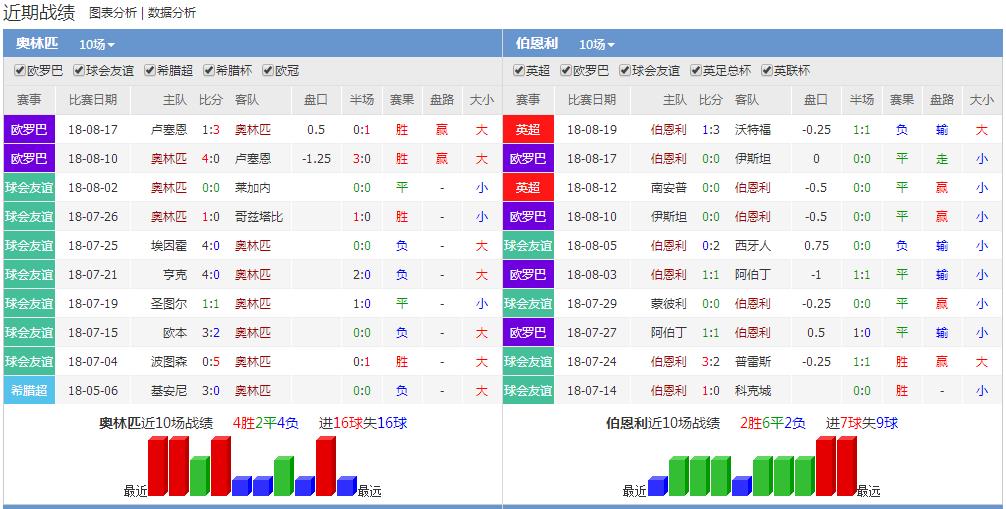Uncheck the 希腊杯 checkbox
The height and width of the screenshot is (509, 1006).
[209, 71]
